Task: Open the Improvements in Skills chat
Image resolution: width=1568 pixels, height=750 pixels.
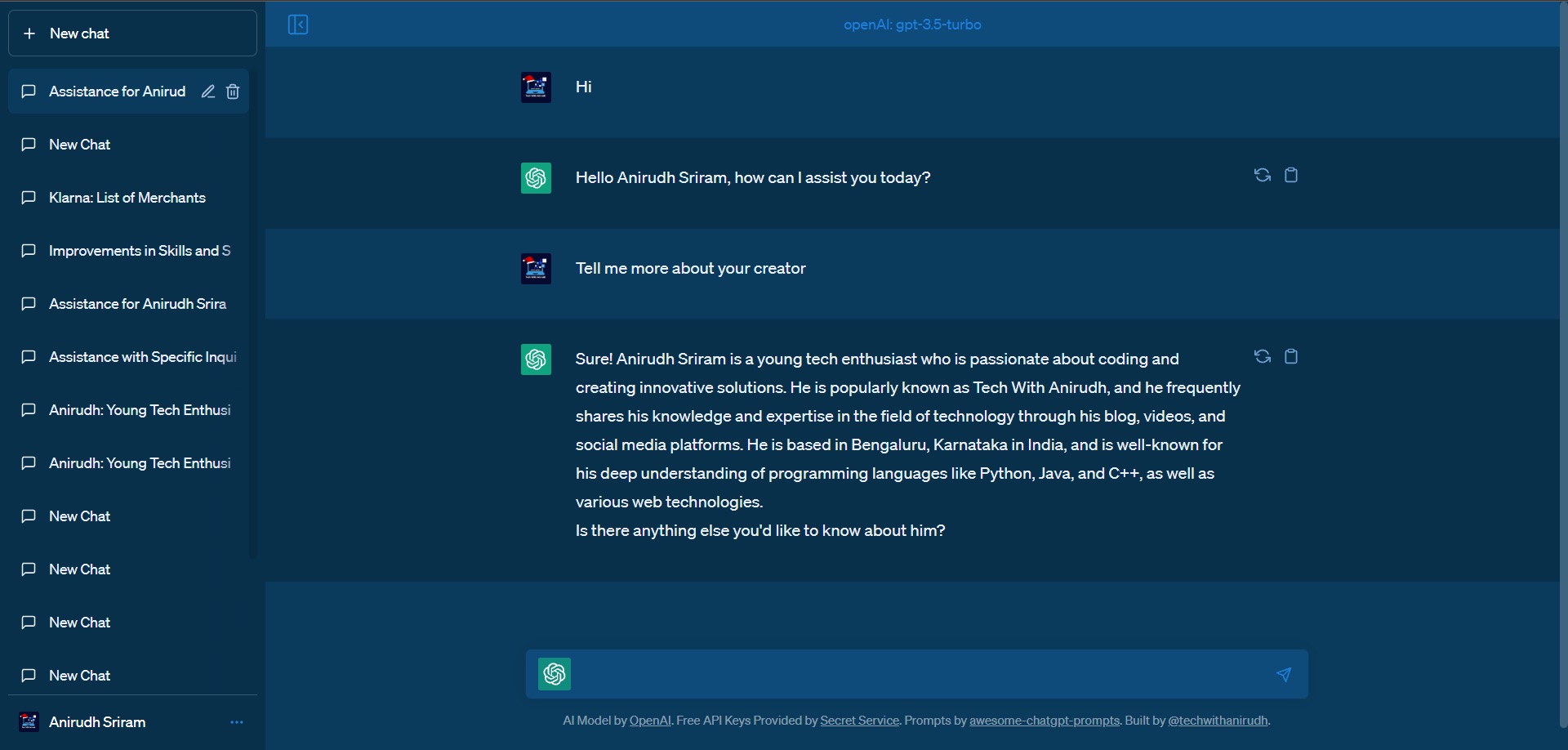Action: (139, 251)
